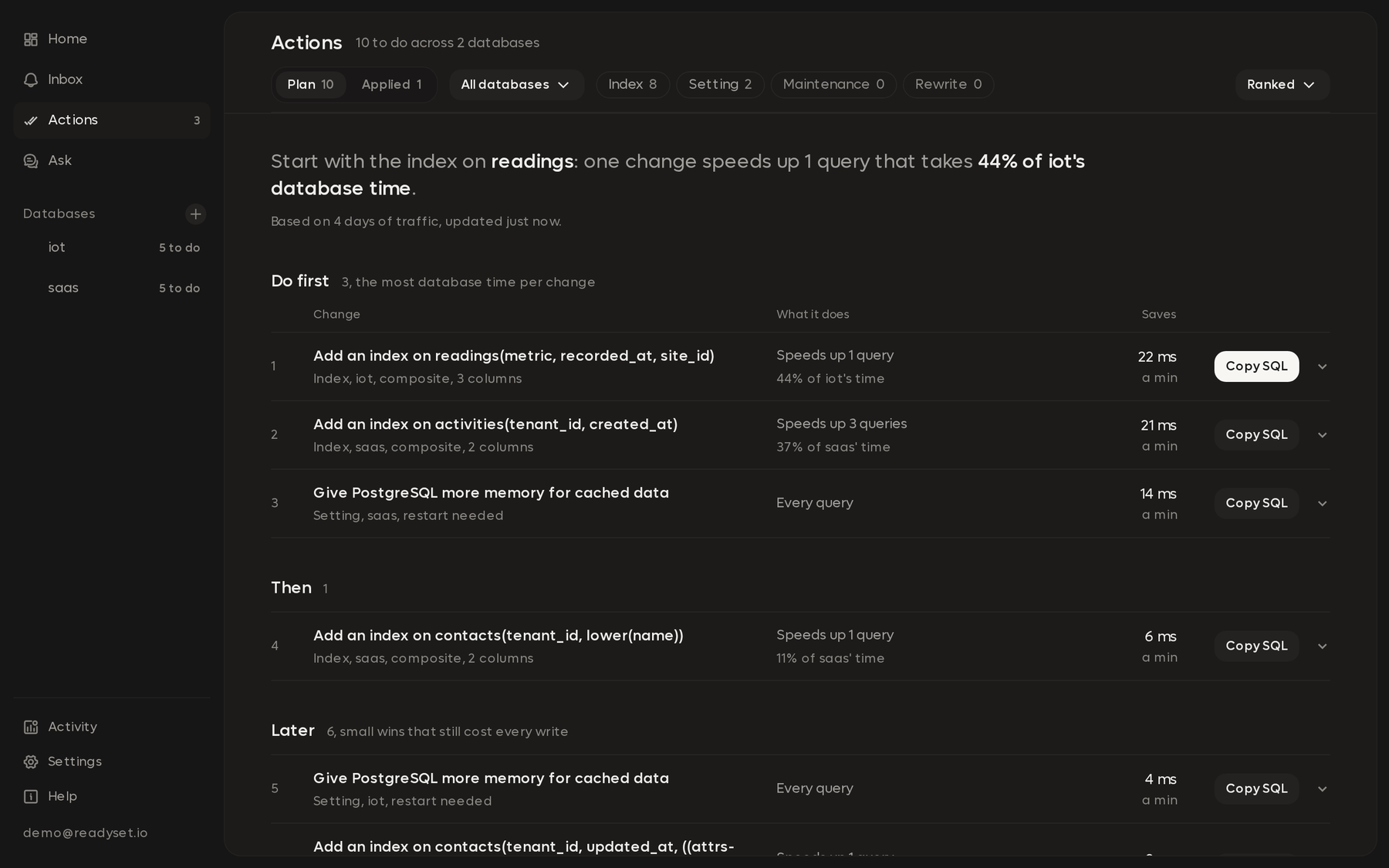Add a database with the plus icon
The image size is (1389, 868).
pos(196,214)
